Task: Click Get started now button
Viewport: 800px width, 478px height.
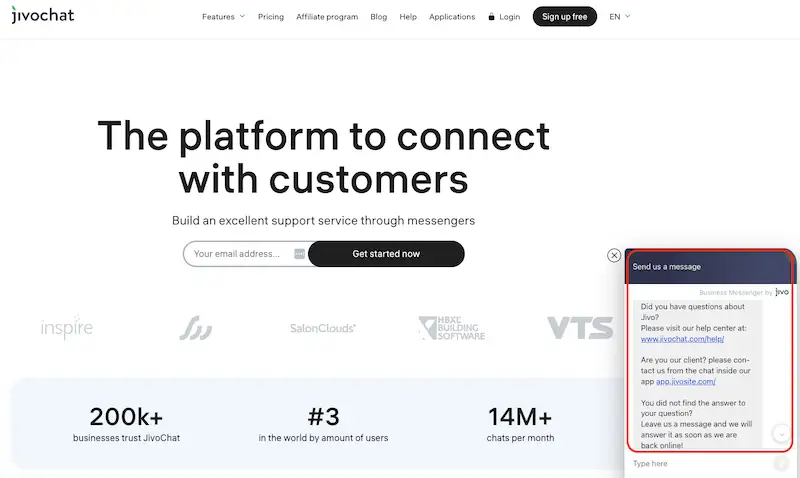Action: pos(386,254)
